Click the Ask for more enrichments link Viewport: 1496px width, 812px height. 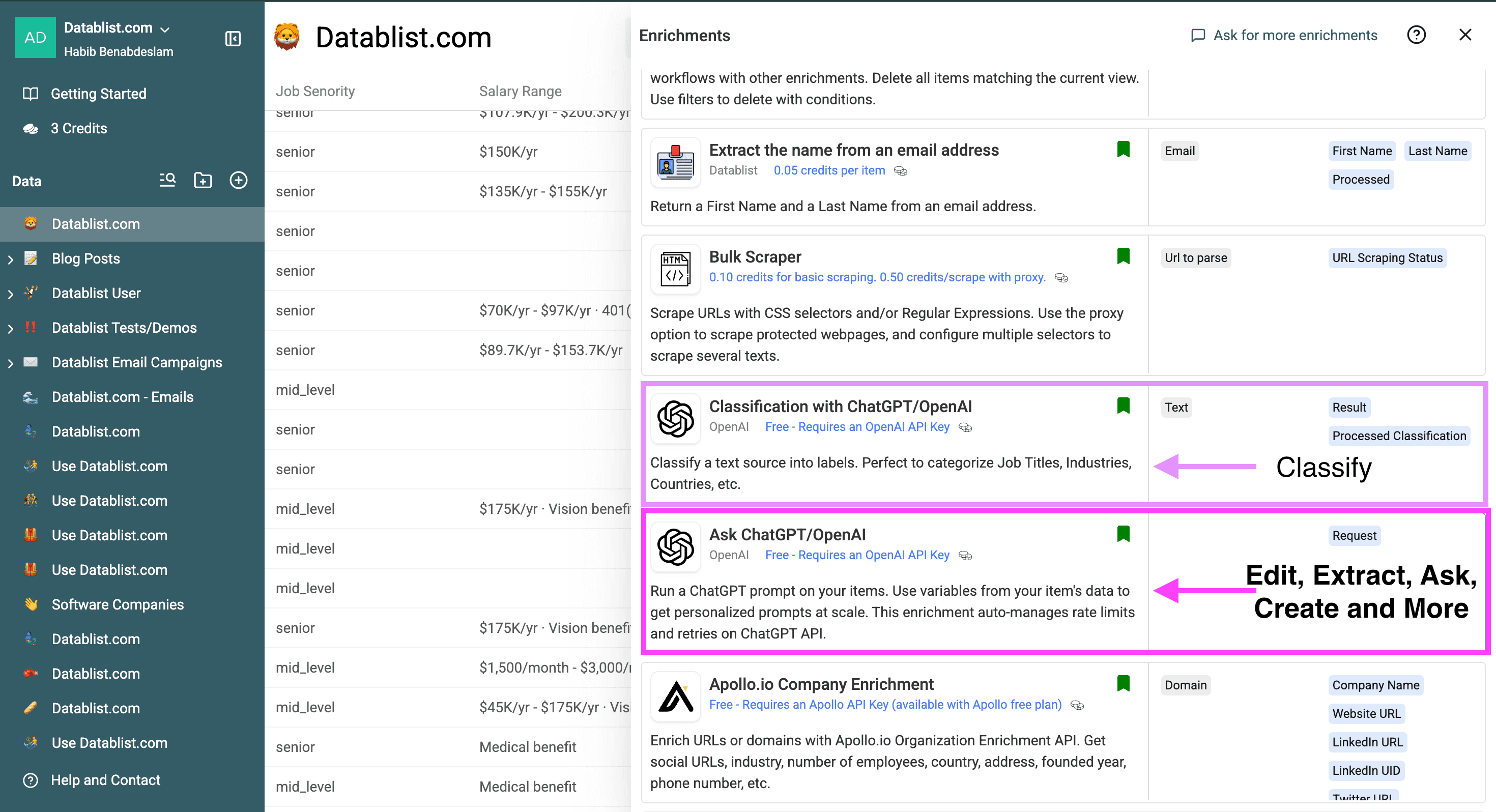tap(1294, 35)
